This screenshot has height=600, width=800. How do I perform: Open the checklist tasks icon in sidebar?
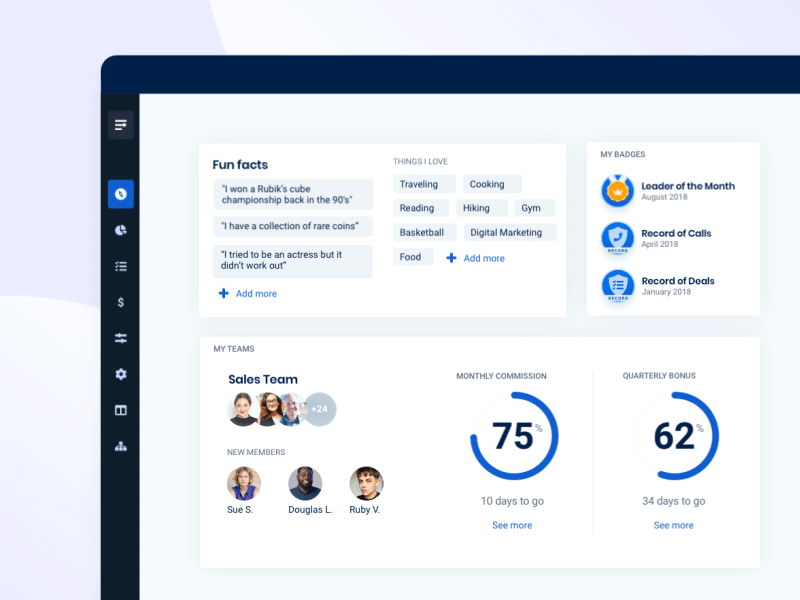(121, 266)
